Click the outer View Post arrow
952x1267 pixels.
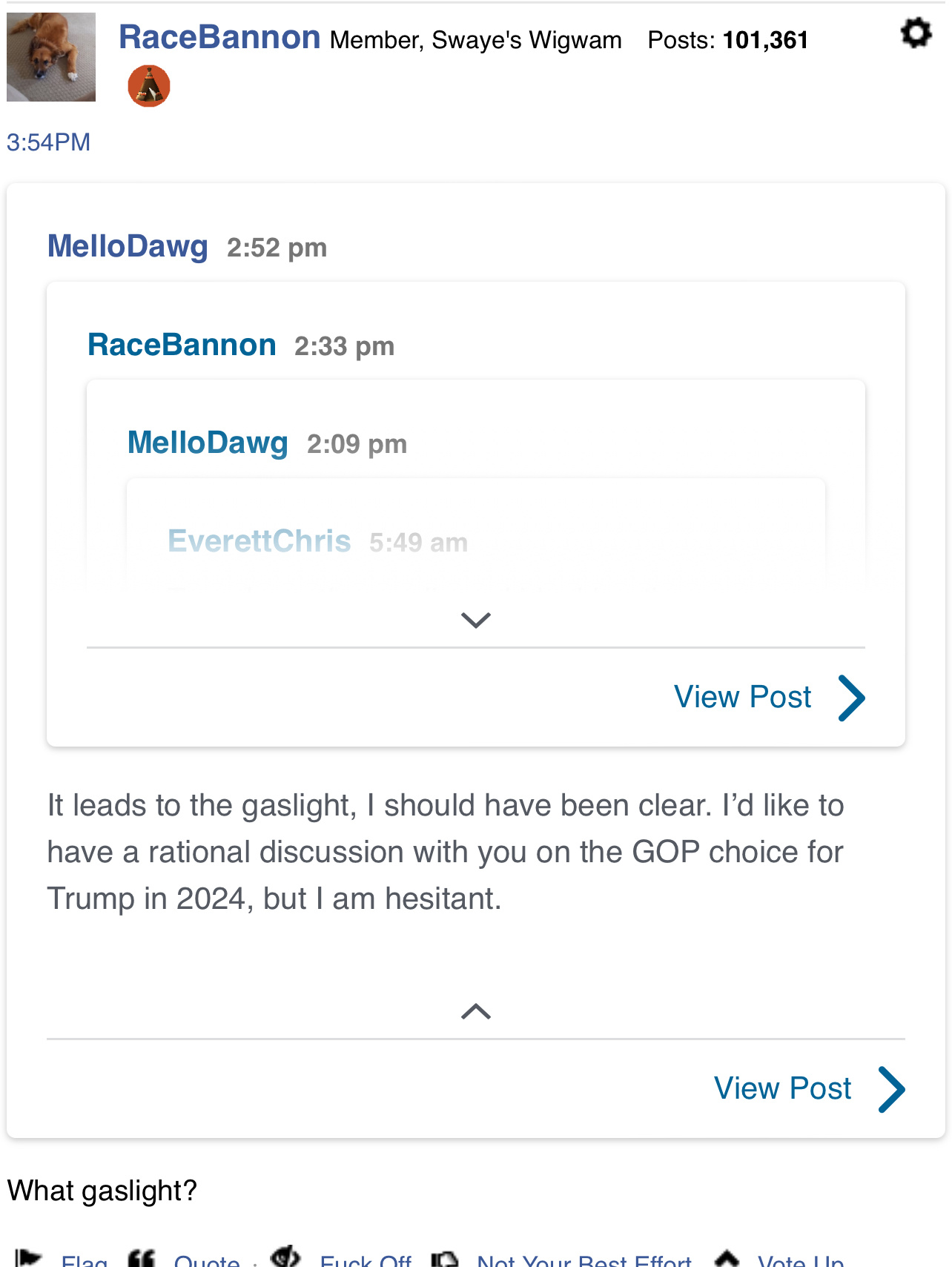point(892,1089)
